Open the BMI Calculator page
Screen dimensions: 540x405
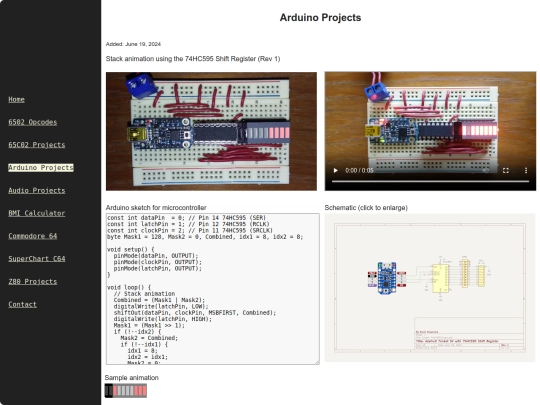tap(37, 213)
